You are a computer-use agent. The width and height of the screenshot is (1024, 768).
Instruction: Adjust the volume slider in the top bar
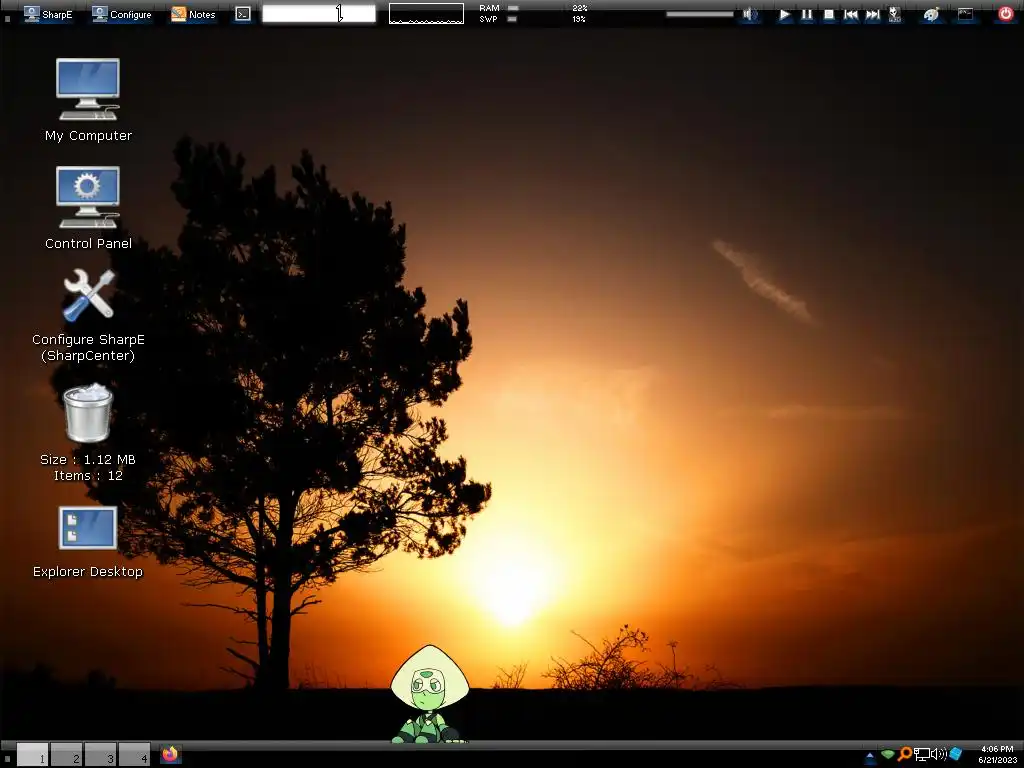[x=699, y=14]
